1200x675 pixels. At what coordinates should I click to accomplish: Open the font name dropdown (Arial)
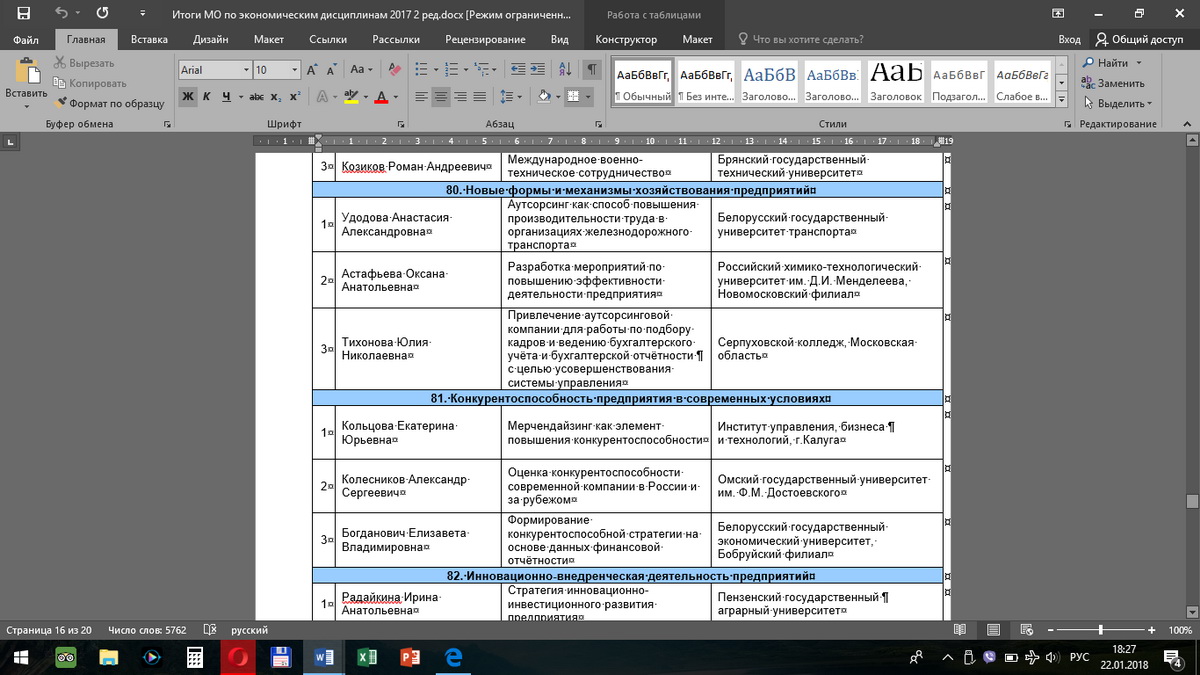tap(246, 70)
